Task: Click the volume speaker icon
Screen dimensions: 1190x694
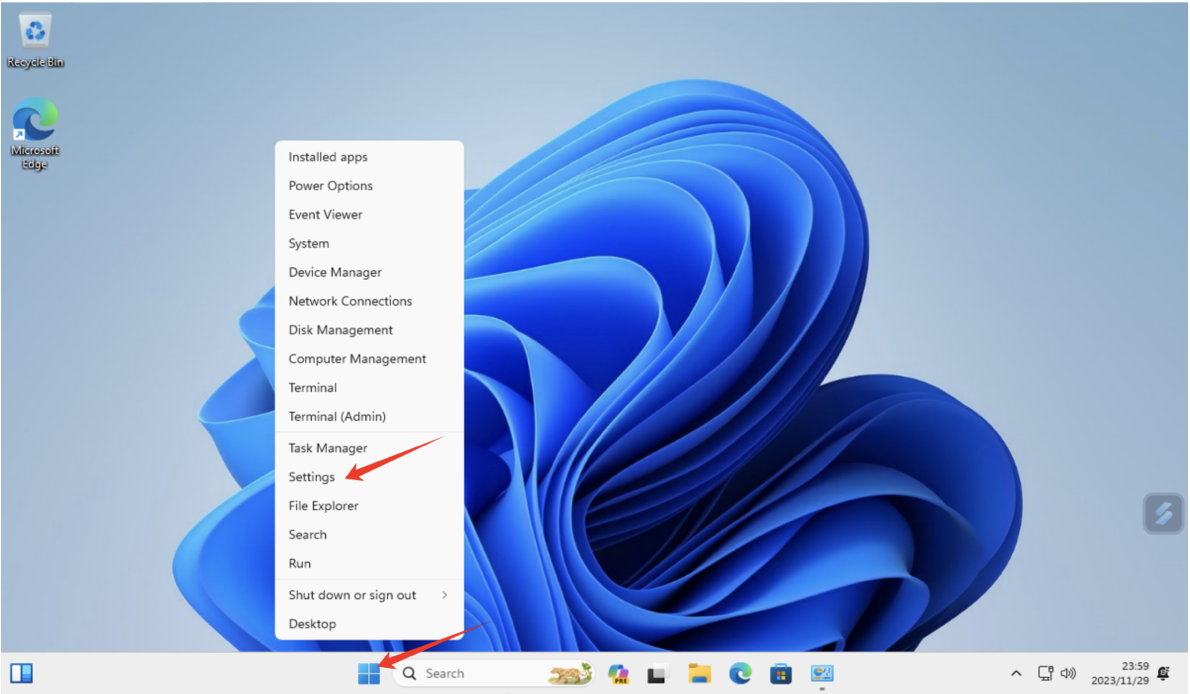Action: [1069, 674]
